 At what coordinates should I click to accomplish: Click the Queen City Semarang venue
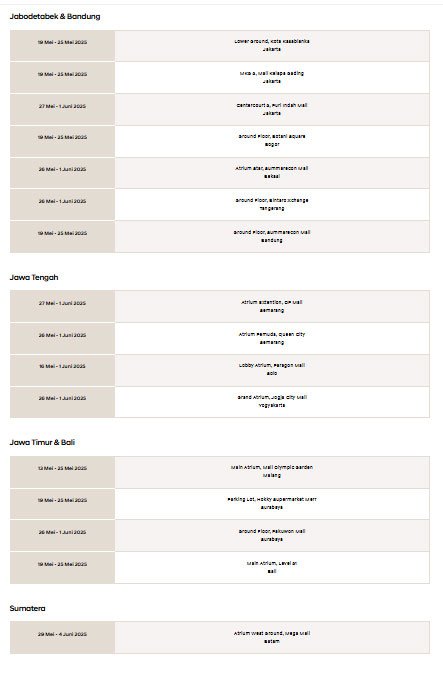tap(272, 338)
